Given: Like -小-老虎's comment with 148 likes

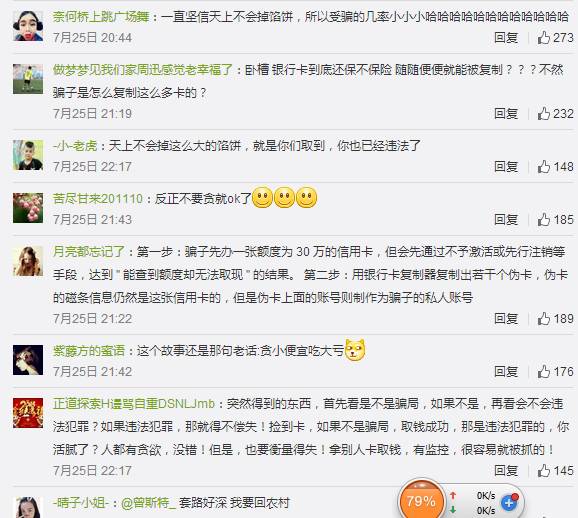Looking at the screenshot, I should coord(543,167).
